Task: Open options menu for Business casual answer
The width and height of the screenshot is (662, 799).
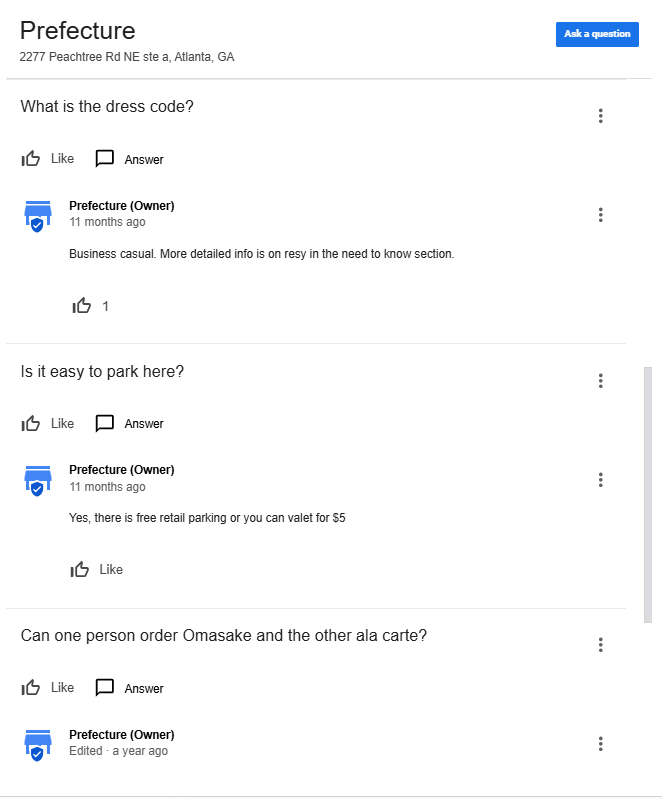Action: (x=600, y=215)
